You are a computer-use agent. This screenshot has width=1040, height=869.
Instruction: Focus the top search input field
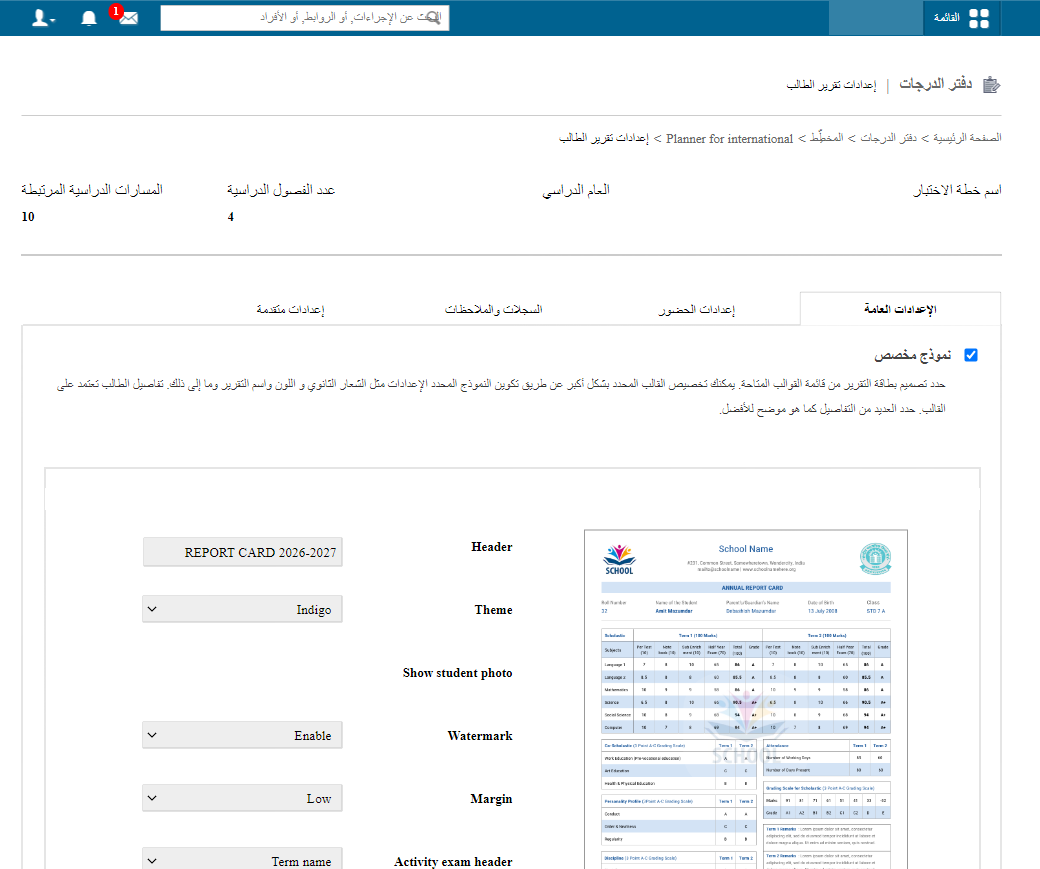coord(304,18)
